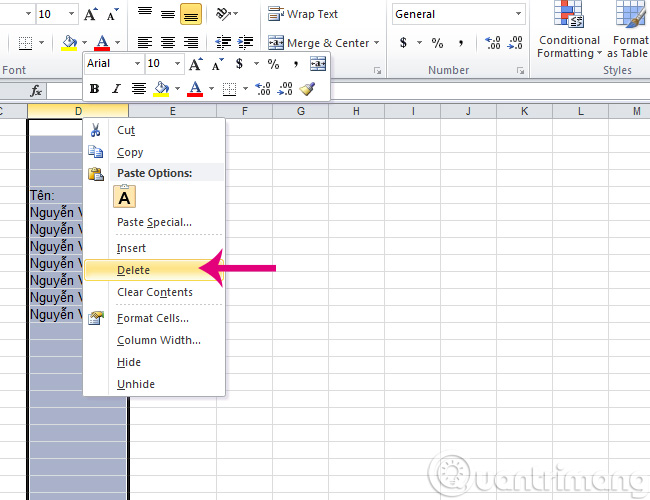Click the ribbon Decrease Font Size icon

(x=112, y=15)
